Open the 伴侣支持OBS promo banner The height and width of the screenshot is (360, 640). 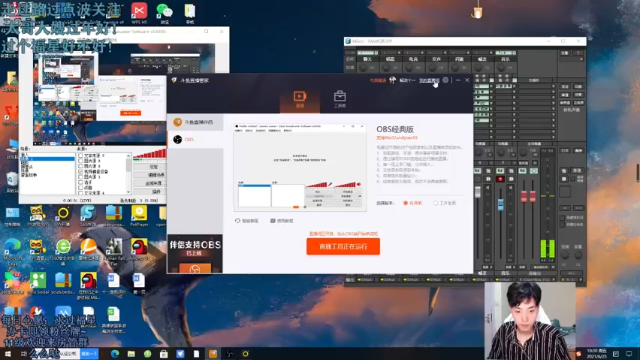point(195,254)
